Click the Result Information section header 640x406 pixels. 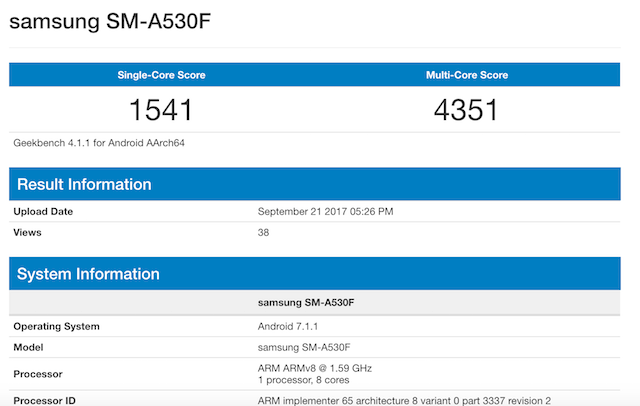[85, 184]
